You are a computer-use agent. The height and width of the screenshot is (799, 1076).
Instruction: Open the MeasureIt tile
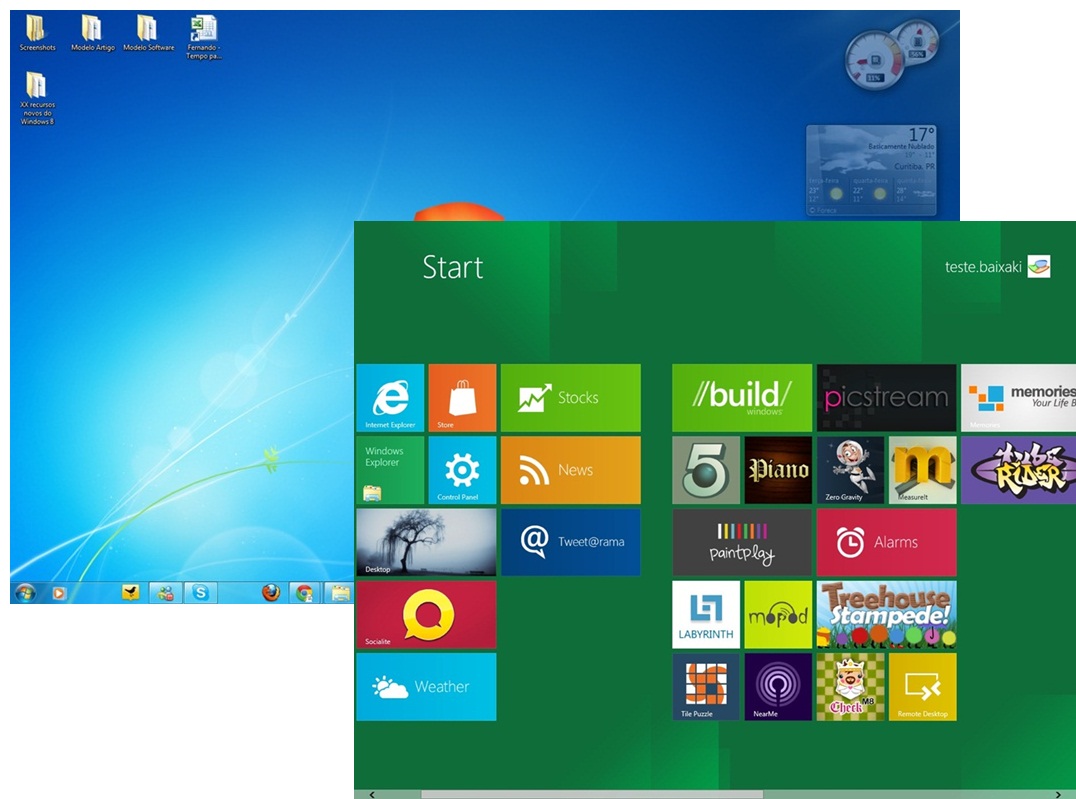coord(923,470)
